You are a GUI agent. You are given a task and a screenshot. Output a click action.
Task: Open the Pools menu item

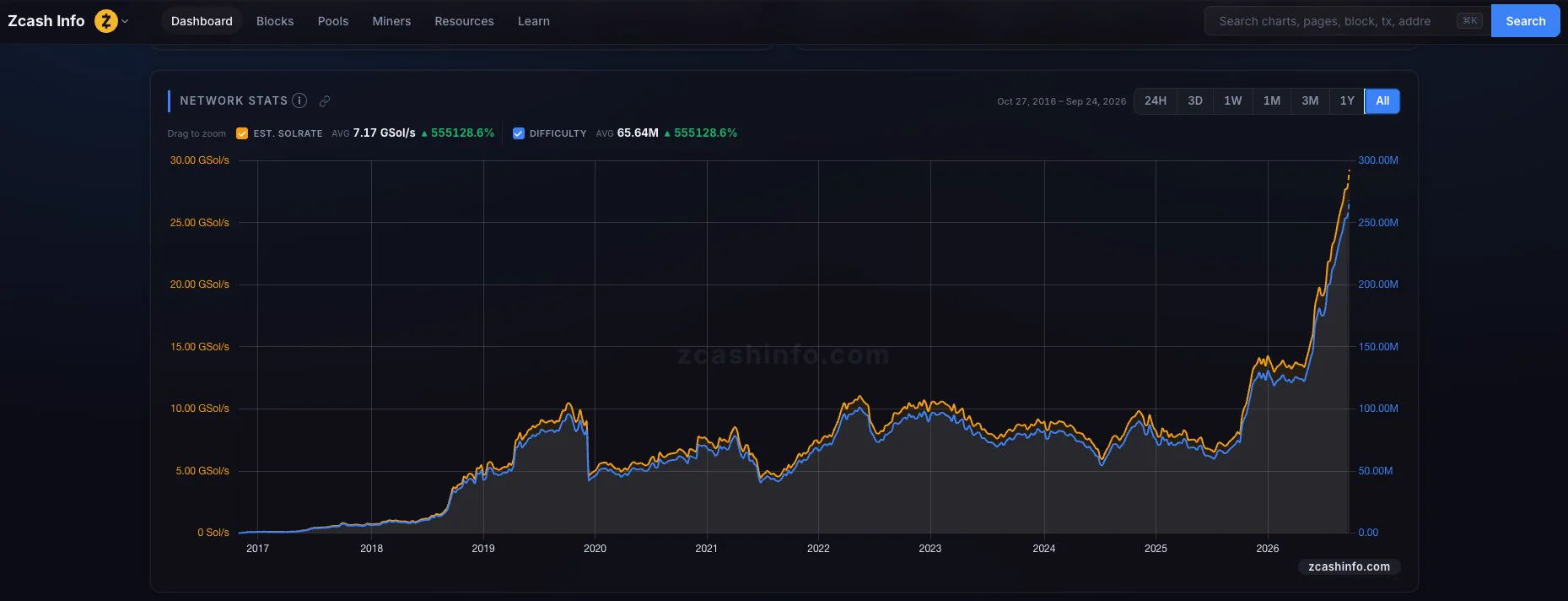pyautogui.click(x=333, y=21)
